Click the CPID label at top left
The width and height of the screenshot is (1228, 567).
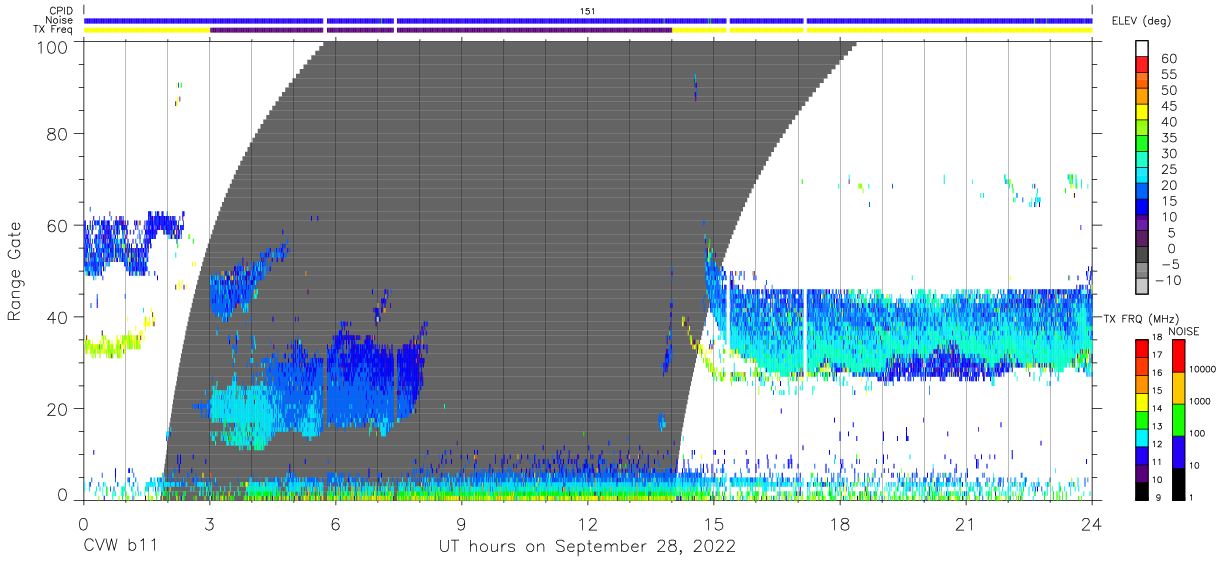tap(61, 10)
